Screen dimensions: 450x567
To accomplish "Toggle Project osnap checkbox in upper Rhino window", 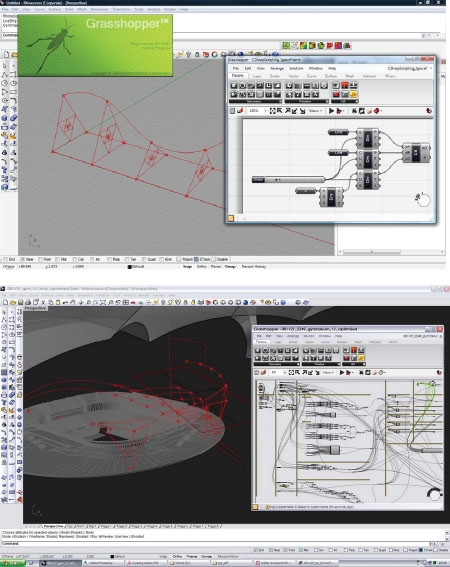I will [x=179, y=259].
